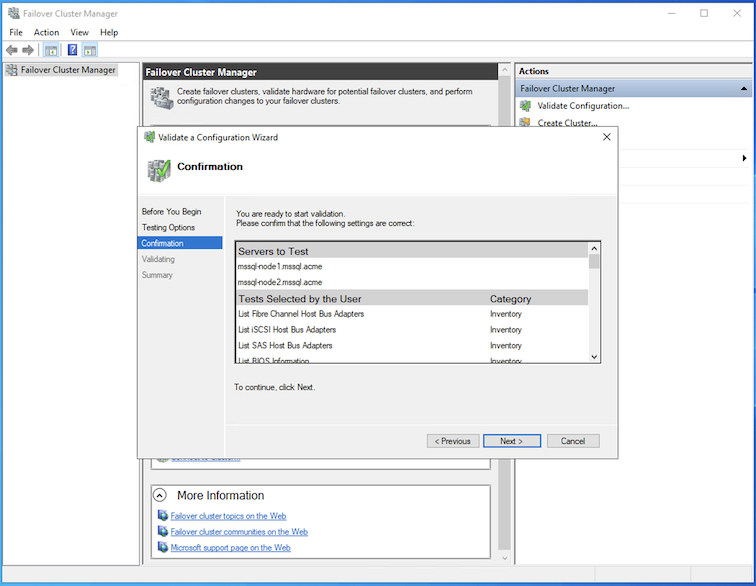Viewport: 756px width, 586px height.
Task: Click globe icon beside Failover cluster topics
Action: [x=163, y=516]
